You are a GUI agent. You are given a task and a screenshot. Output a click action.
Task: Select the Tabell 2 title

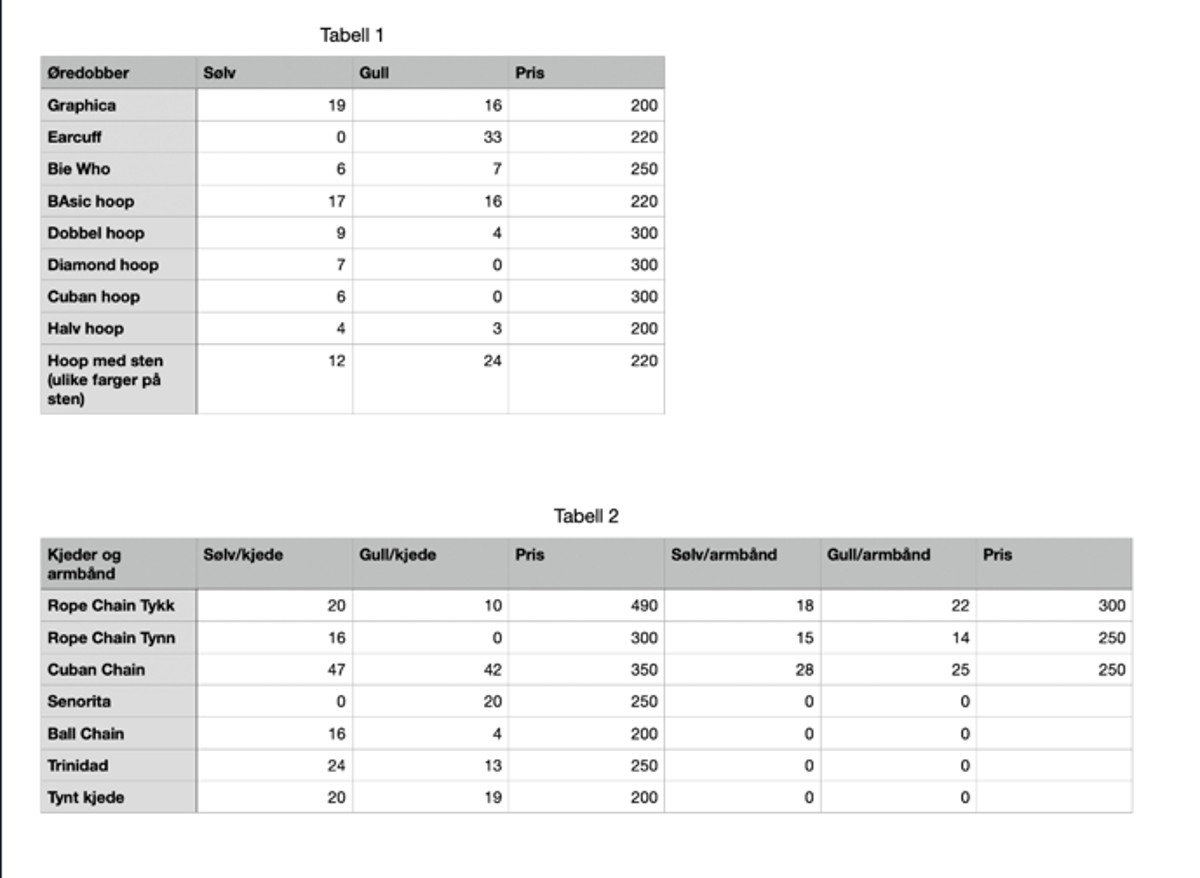(586, 516)
